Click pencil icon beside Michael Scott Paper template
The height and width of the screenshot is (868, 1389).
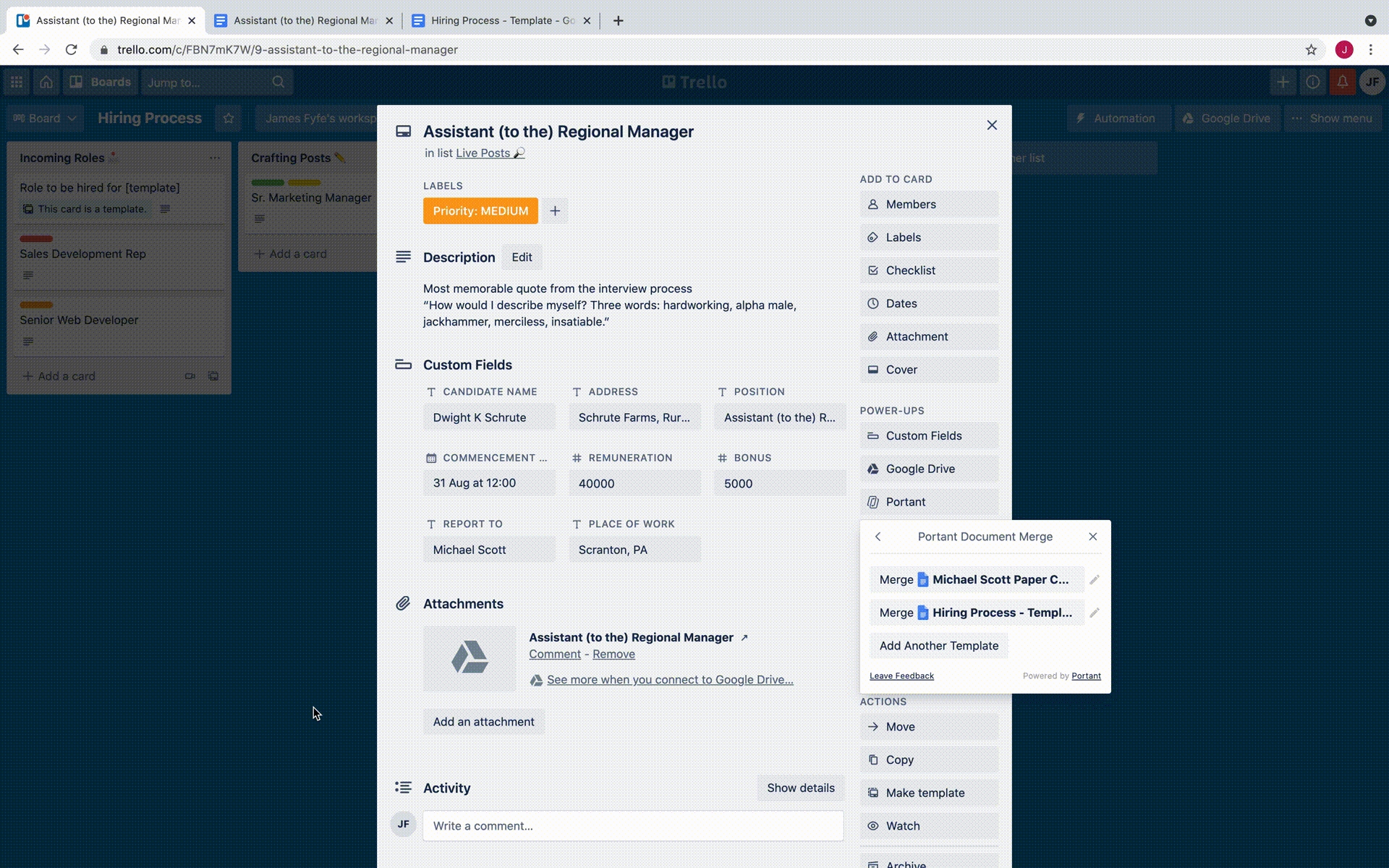pos(1094,579)
